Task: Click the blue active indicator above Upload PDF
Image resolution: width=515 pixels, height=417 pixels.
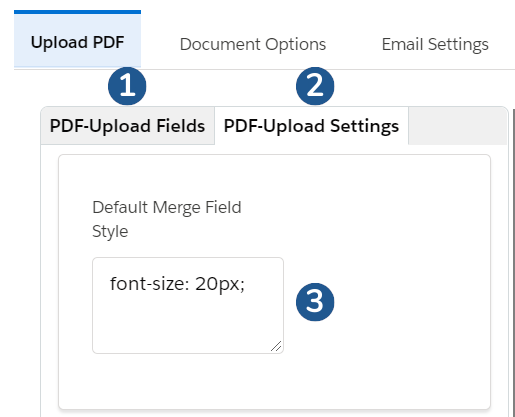Action: point(77,12)
